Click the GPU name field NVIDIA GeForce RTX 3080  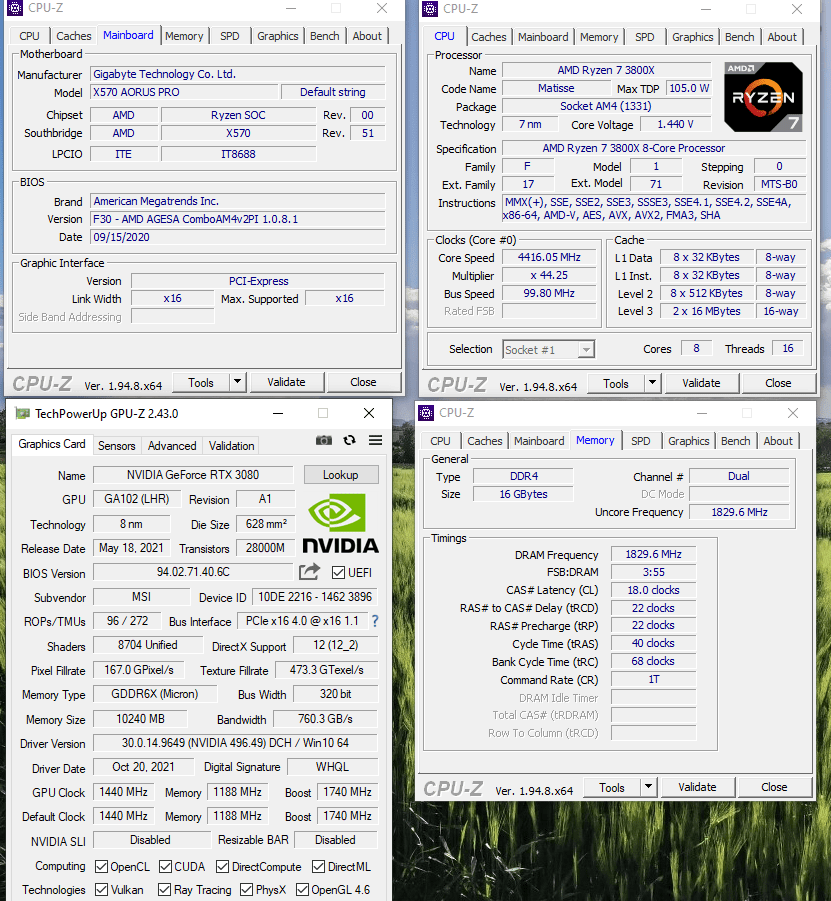193,475
